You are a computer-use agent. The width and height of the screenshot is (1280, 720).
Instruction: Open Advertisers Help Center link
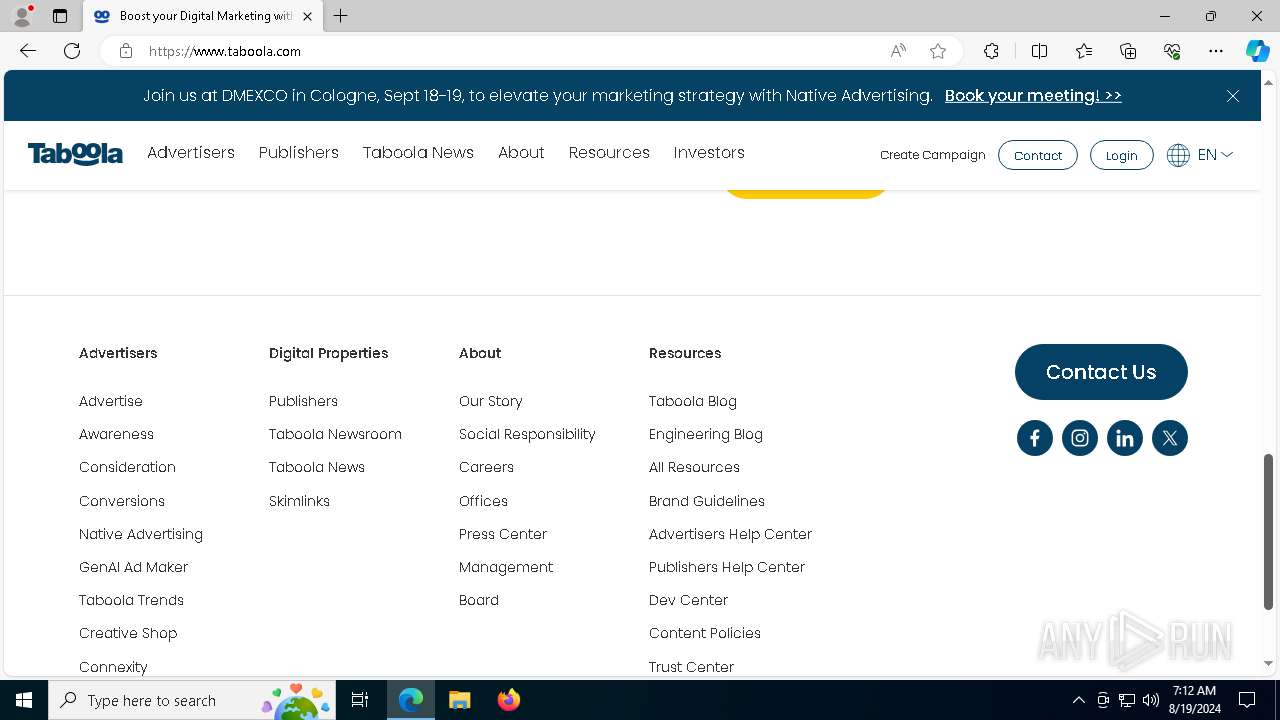(730, 534)
